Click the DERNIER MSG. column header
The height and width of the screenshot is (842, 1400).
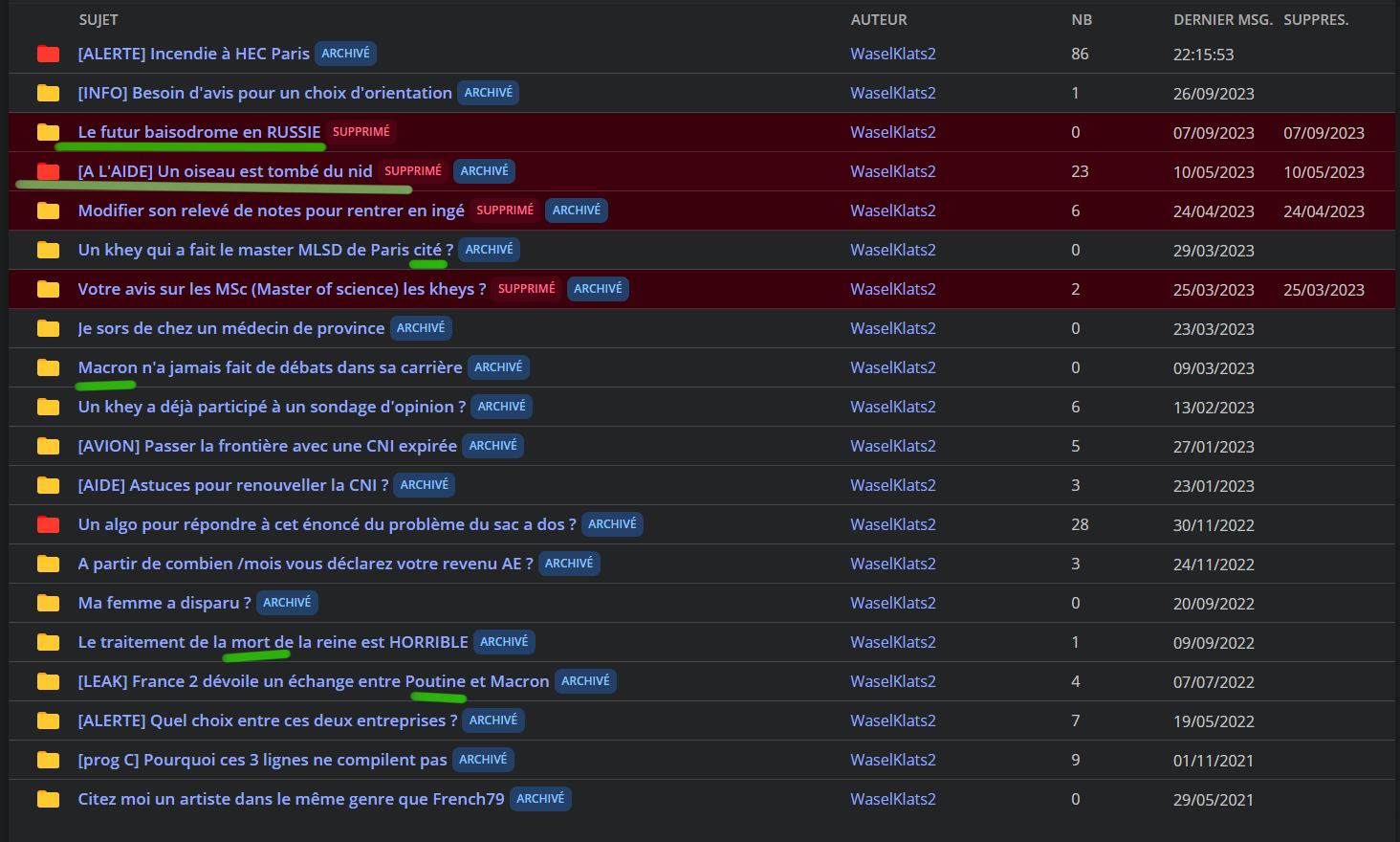1222,20
